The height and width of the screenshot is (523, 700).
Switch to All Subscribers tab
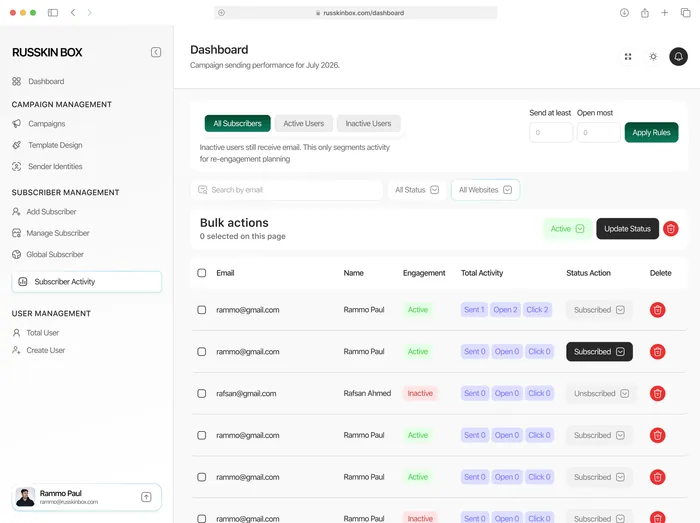tap(238, 124)
